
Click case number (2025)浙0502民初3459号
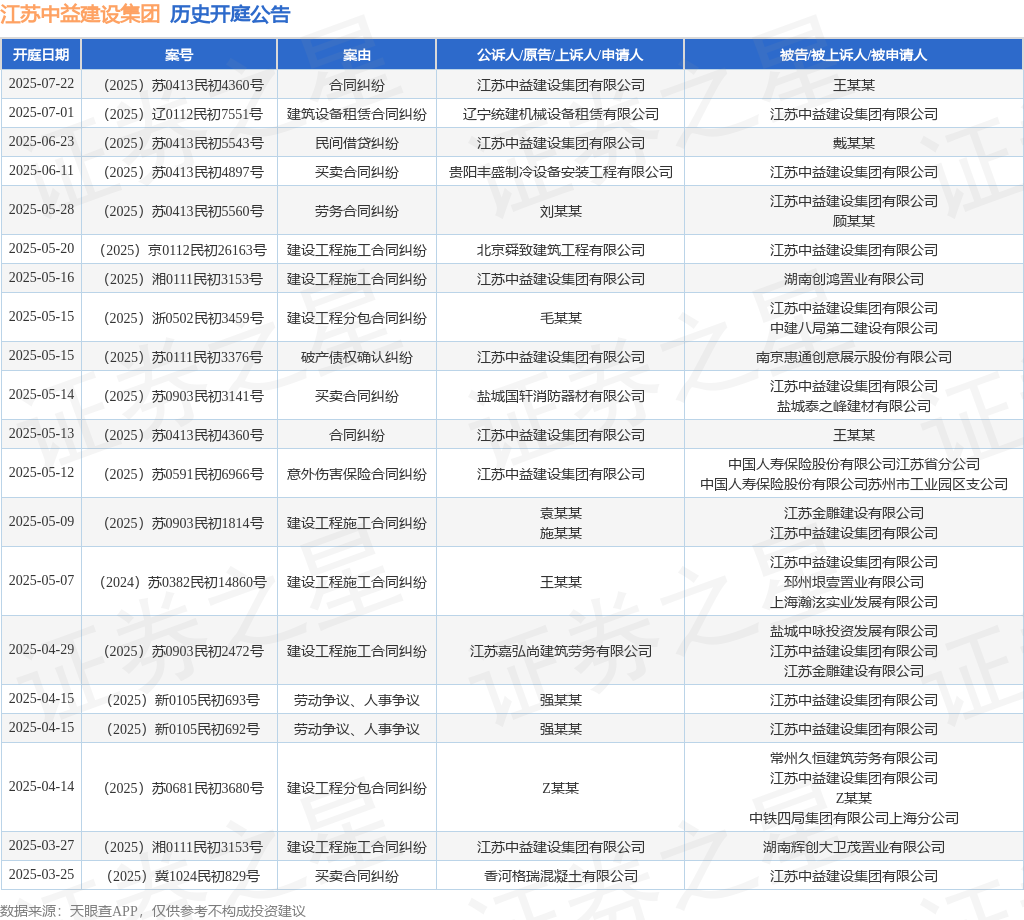click(x=183, y=318)
